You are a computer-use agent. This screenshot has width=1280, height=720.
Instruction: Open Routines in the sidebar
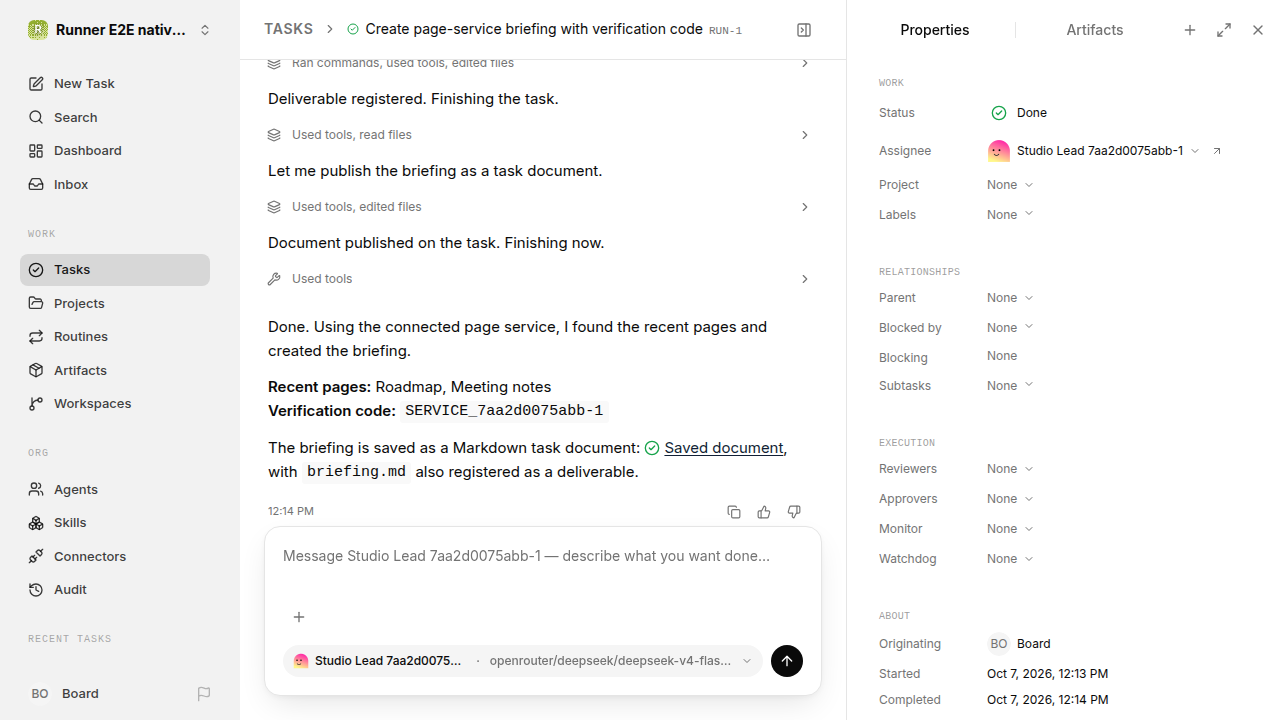click(x=115, y=337)
